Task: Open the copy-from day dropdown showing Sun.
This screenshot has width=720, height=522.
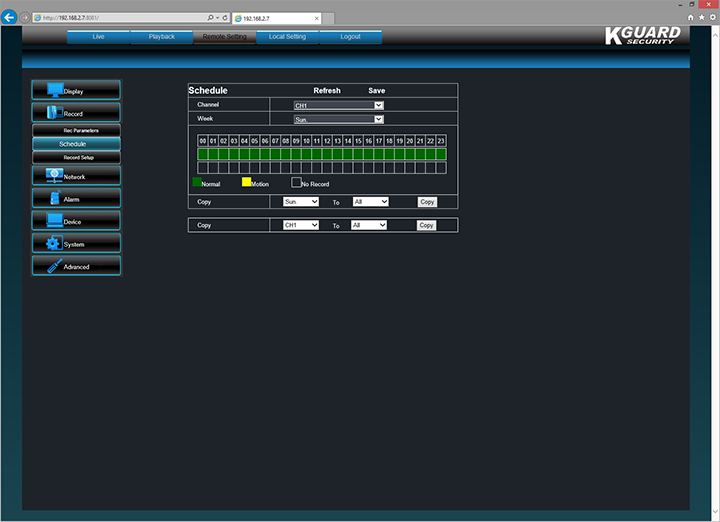Action: tap(301, 202)
